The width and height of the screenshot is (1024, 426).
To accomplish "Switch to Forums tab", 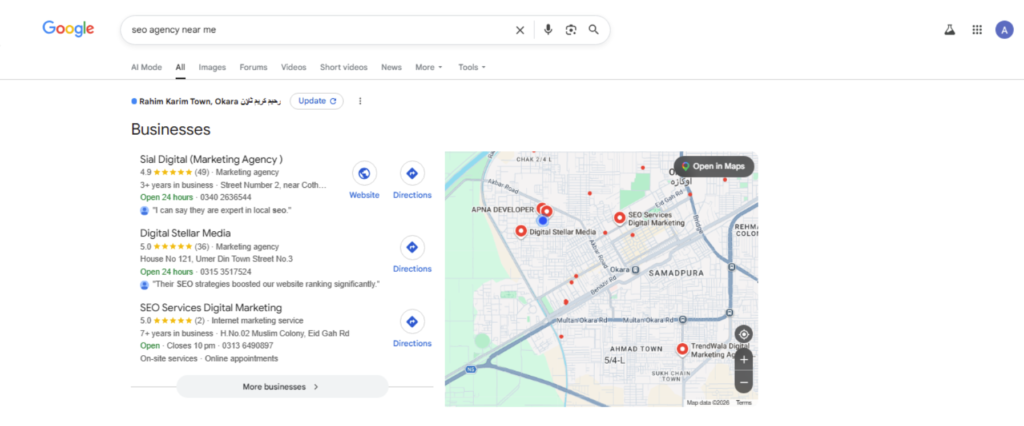I will click(x=253, y=67).
